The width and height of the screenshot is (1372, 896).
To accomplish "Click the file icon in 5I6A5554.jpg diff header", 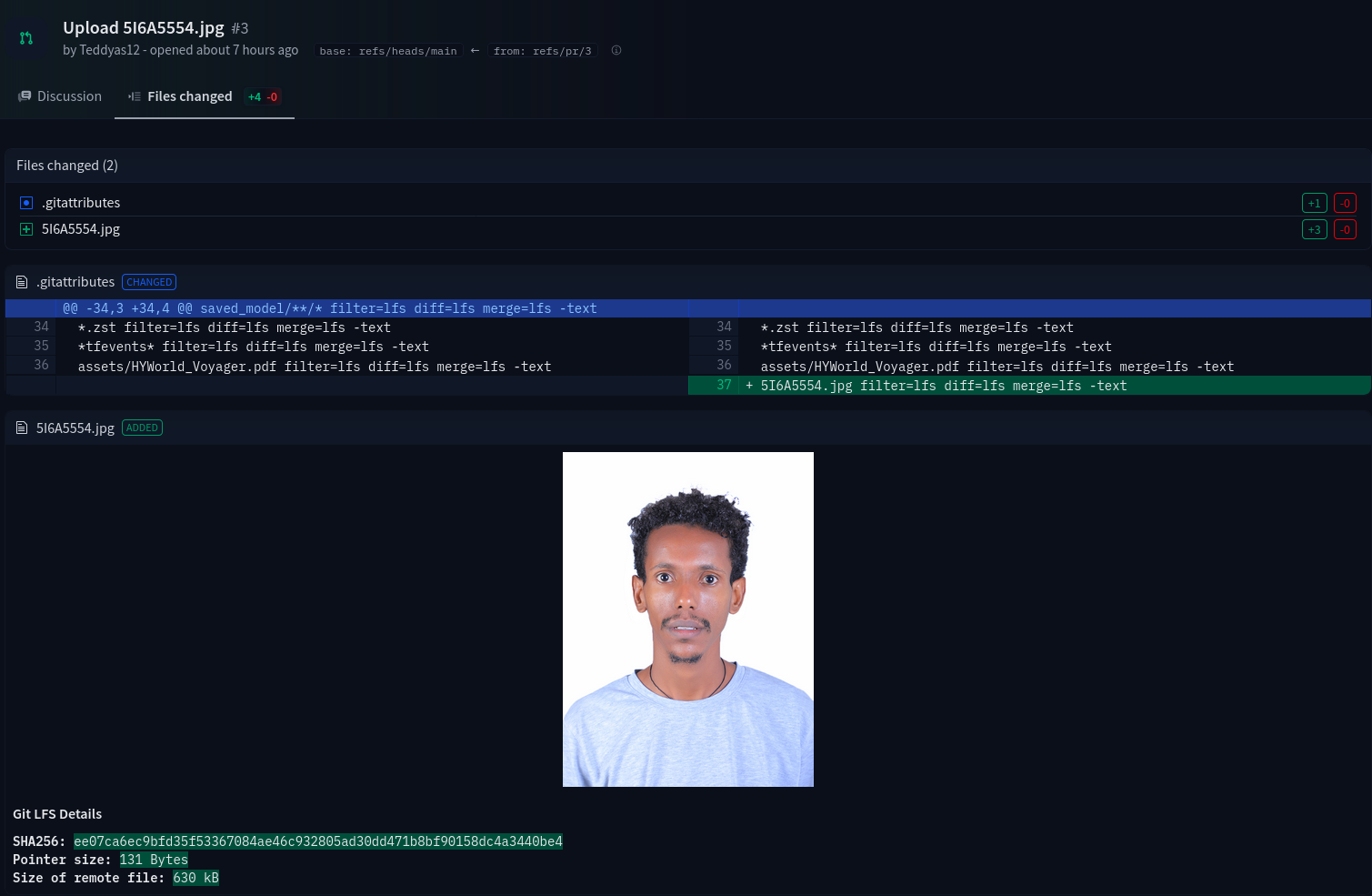I will click(x=22, y=428).
